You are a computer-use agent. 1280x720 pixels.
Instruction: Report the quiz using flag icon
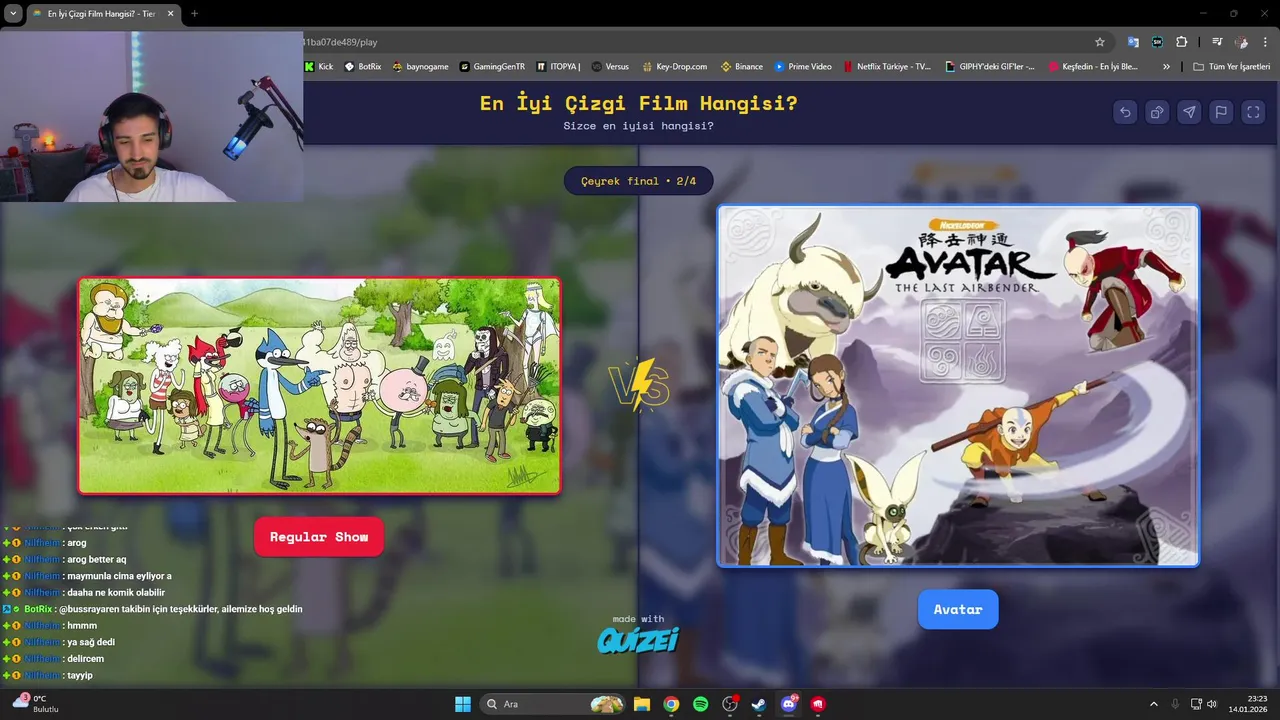tap(1221, 112)
